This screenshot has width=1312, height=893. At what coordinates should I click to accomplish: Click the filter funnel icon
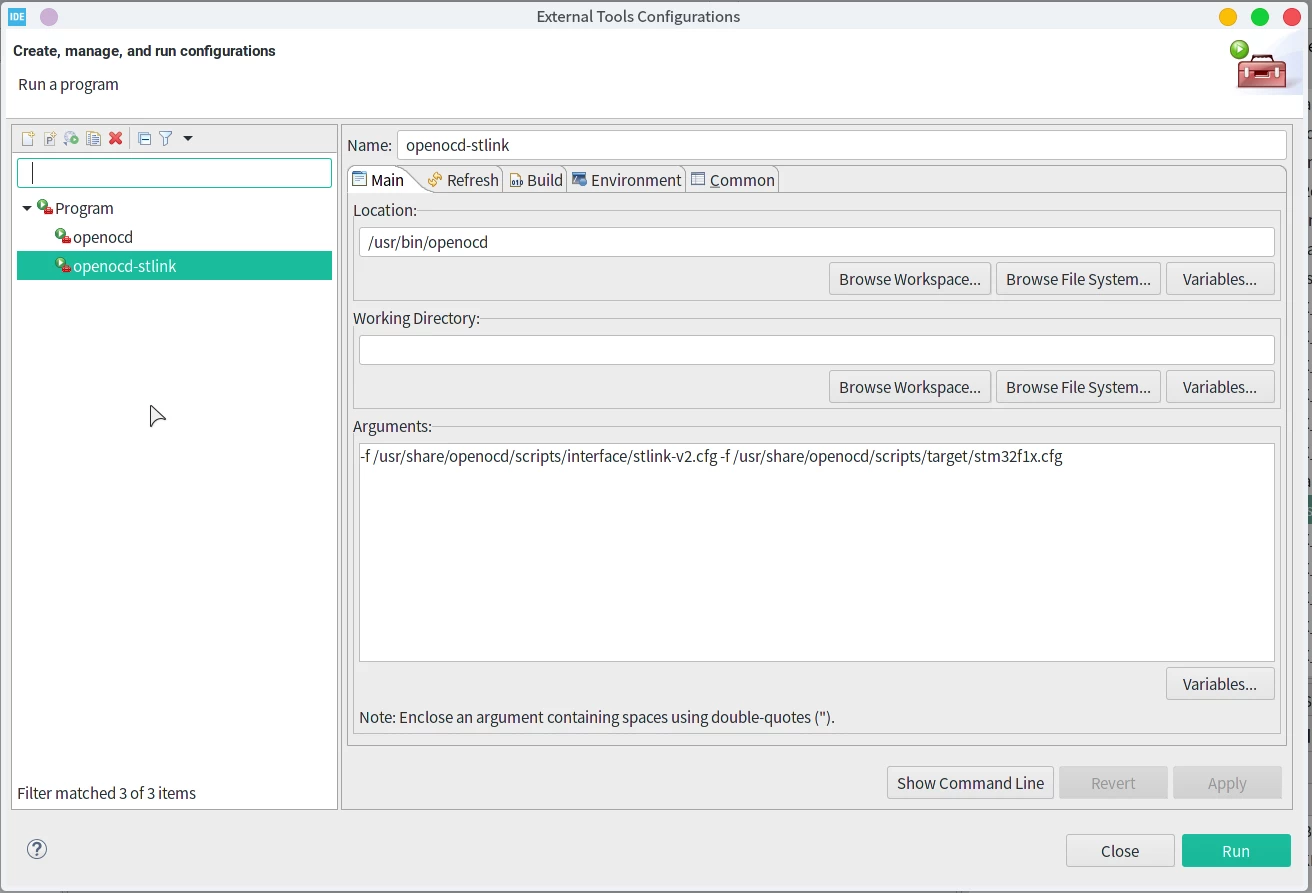[x=166, y=139]
